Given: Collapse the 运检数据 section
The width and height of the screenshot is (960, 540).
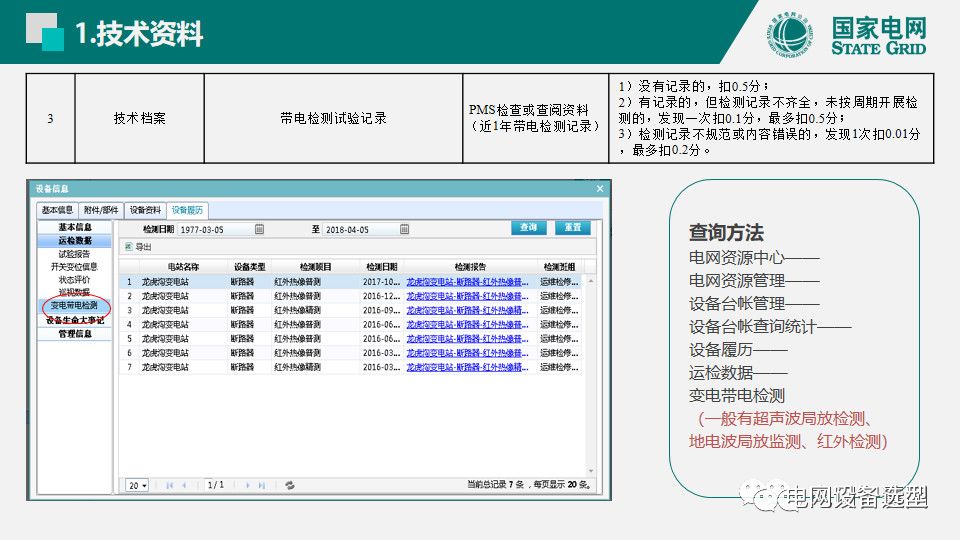Looking at the screenshot, I should tap(75, 241).
